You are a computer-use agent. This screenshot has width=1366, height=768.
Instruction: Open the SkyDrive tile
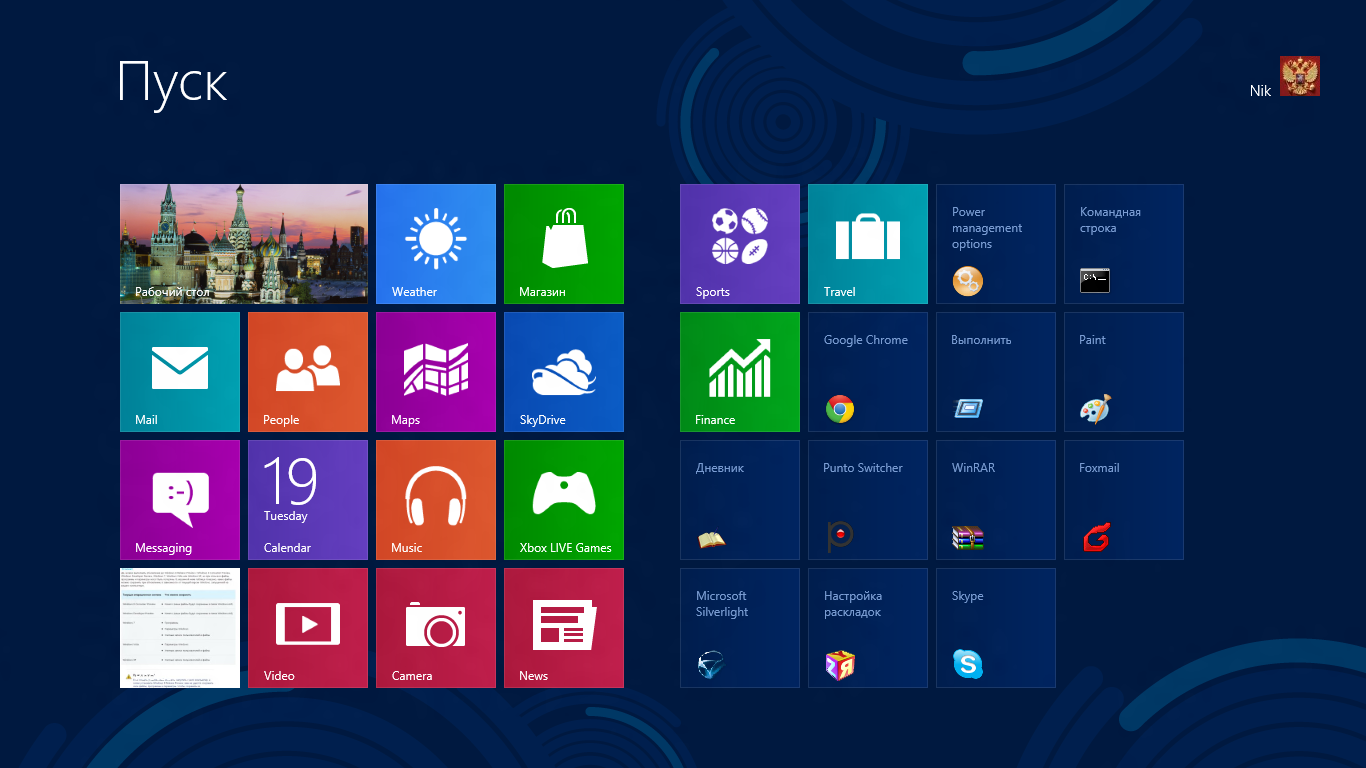coord(564,372)
